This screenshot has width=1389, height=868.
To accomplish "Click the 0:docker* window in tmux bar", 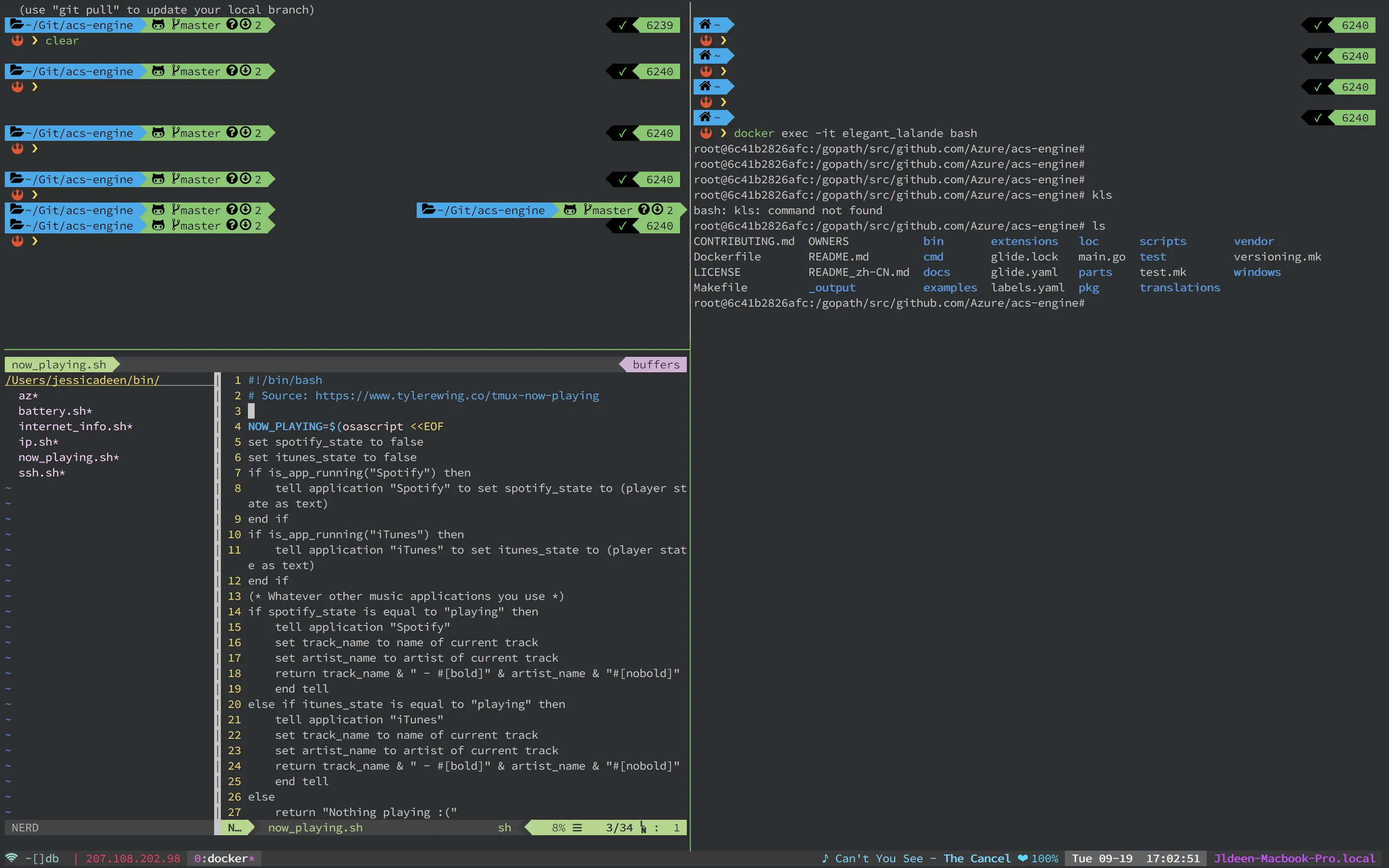I will pyautogui.click(x=224, y=858).
